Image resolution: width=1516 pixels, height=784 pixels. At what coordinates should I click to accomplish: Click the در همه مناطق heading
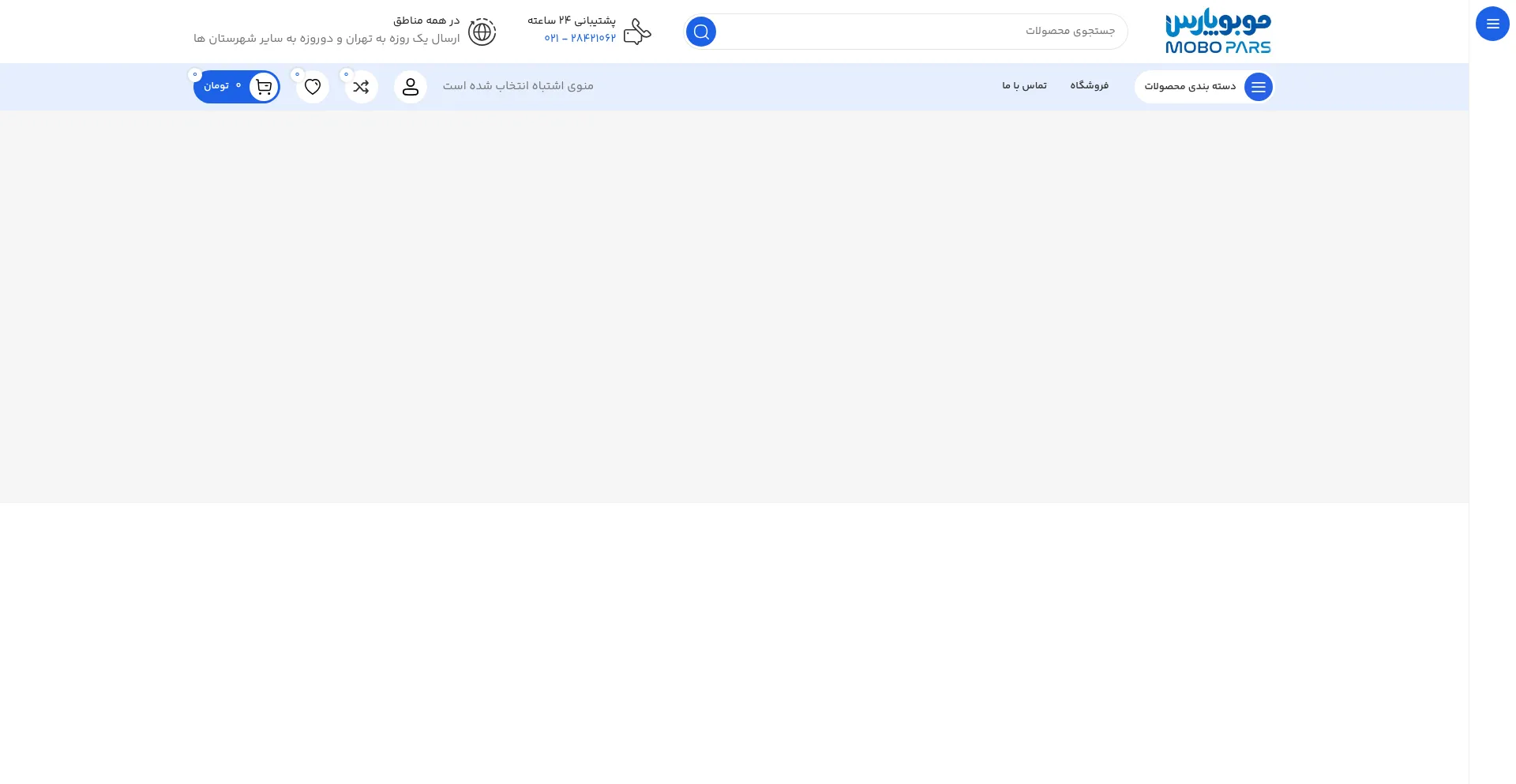pos(426,21)
